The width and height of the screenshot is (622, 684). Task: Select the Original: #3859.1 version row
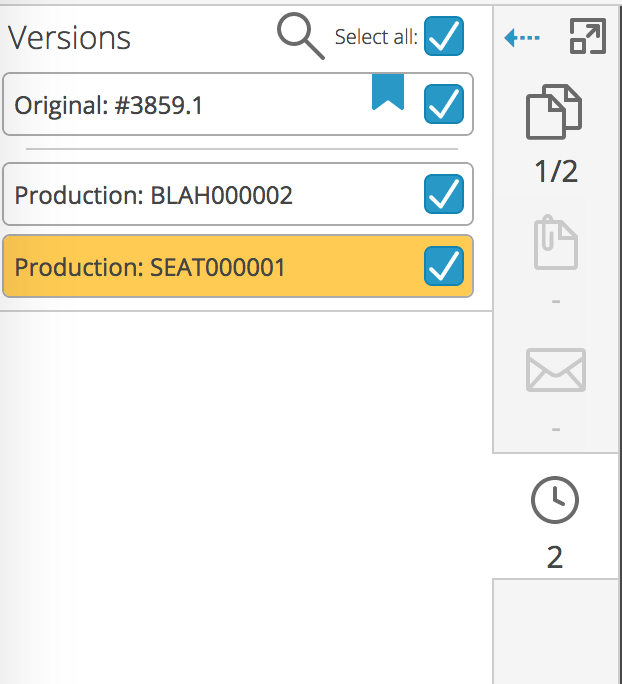click(238, 104)
